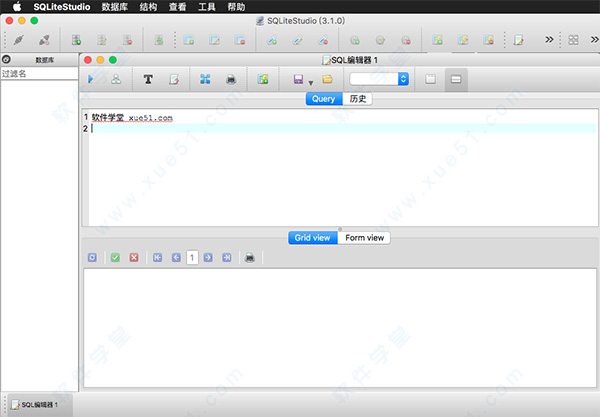Open the 工具 menu

pos(207,7)
